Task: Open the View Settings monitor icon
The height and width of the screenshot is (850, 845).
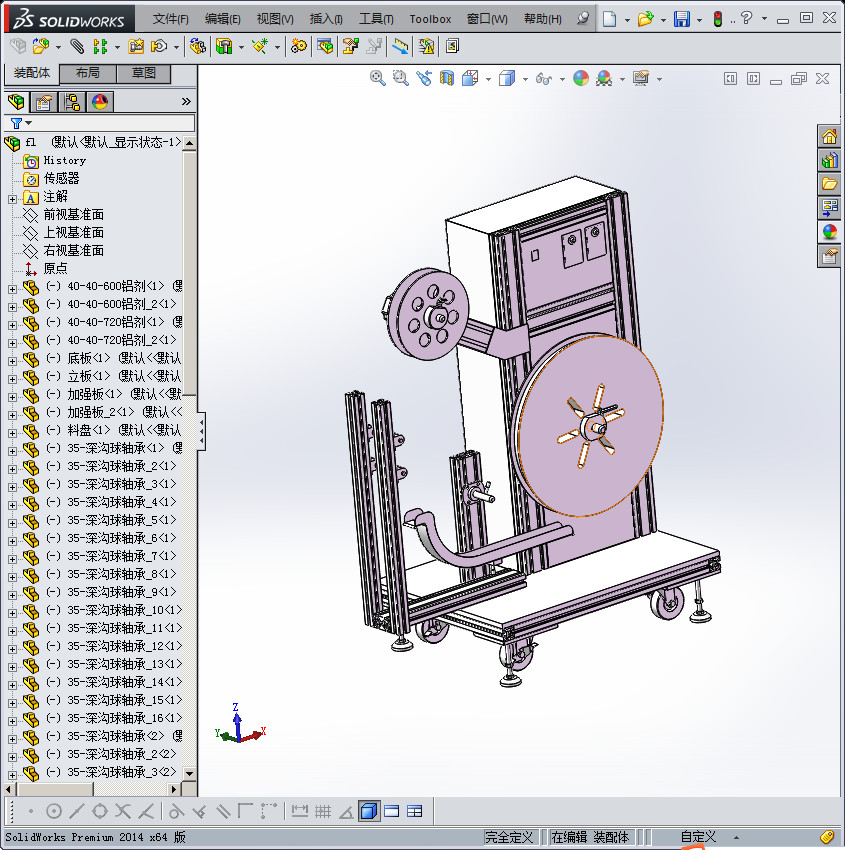Action: point(641,79)
